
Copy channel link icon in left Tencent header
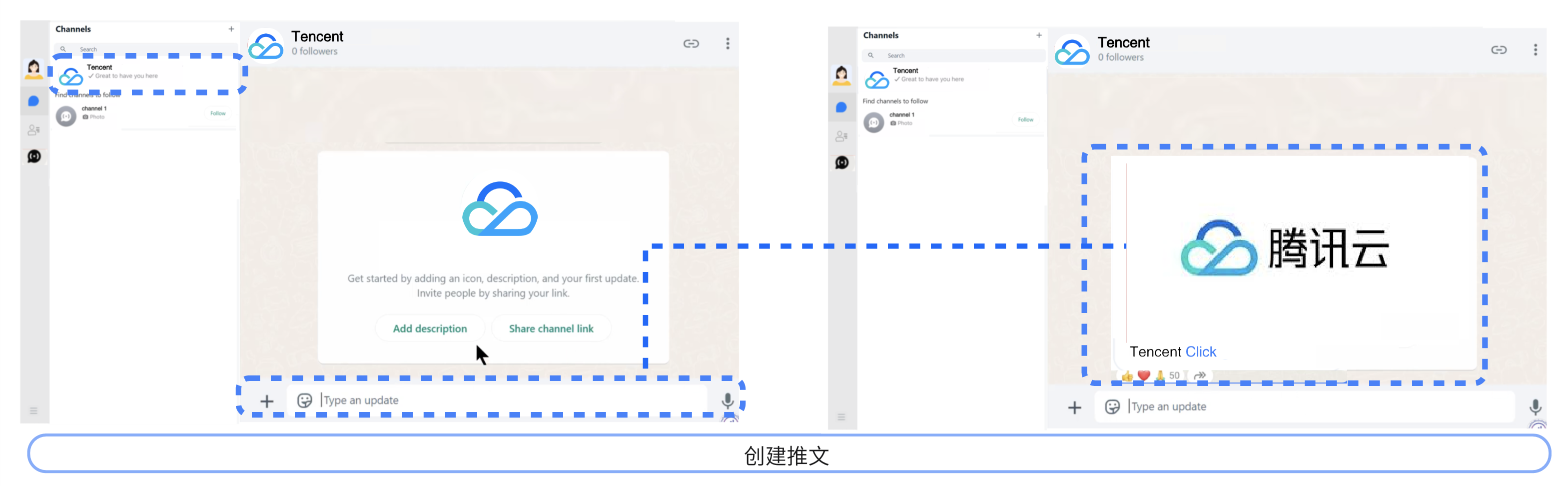click(691, 43)
